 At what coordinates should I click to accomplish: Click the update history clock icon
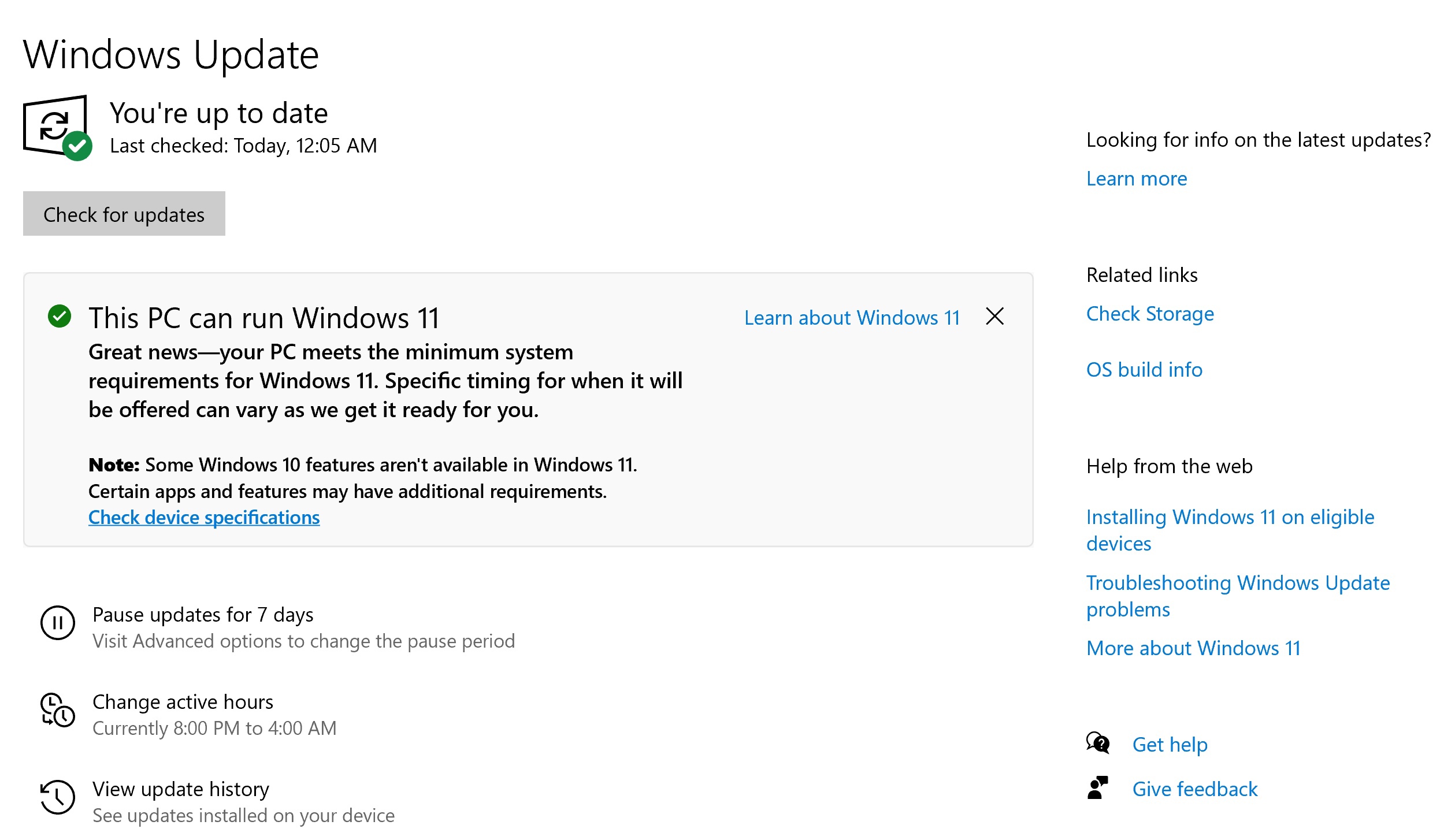point(57,797)
